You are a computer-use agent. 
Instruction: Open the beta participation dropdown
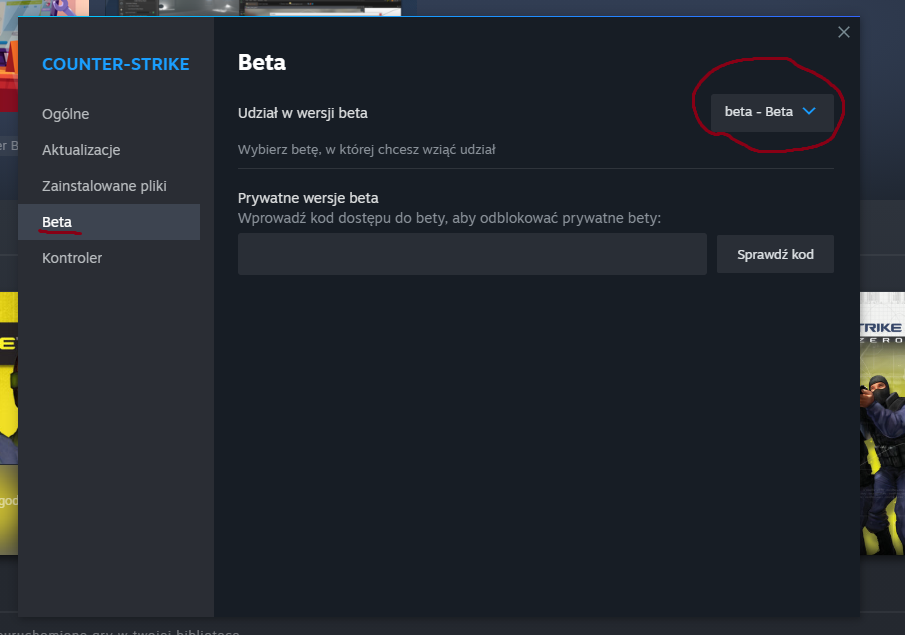(772, 112)
